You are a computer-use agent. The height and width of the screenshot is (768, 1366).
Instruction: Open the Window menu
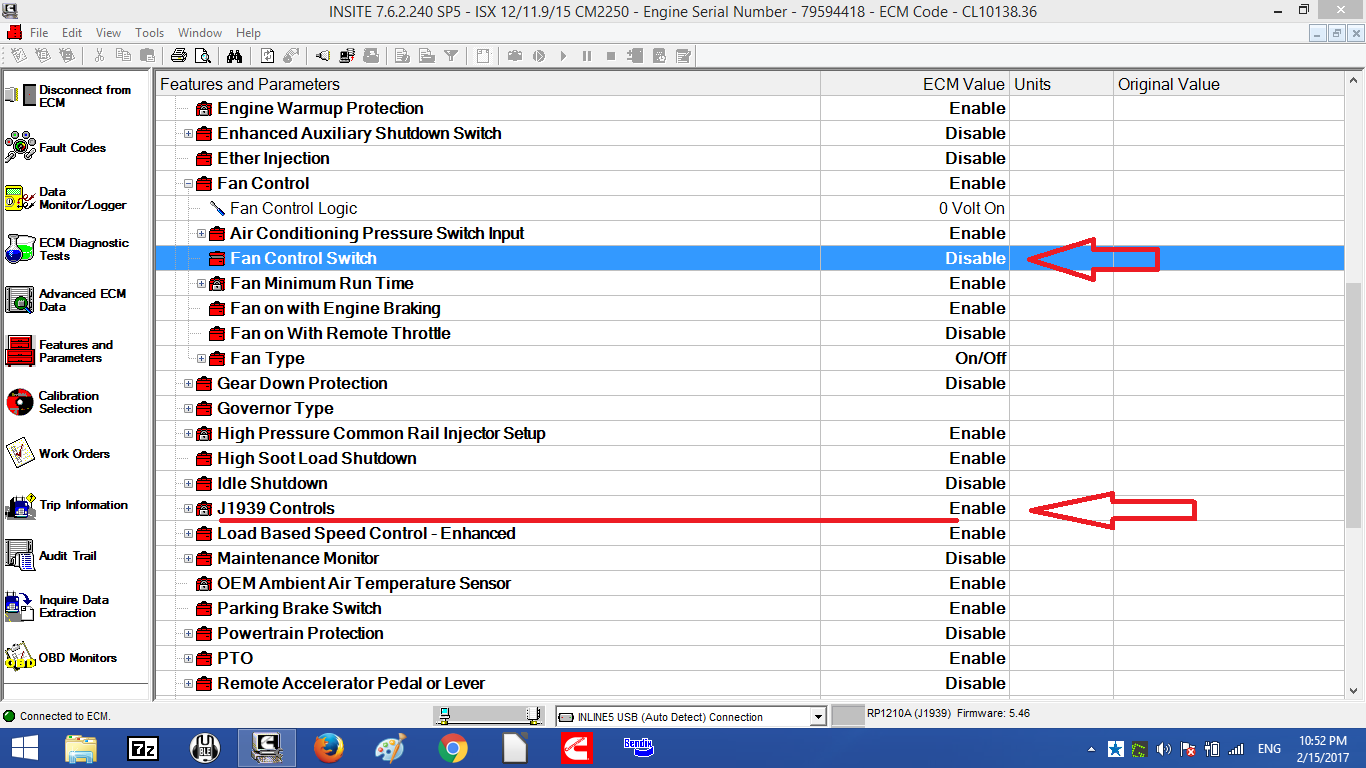[x=200, y=33]
